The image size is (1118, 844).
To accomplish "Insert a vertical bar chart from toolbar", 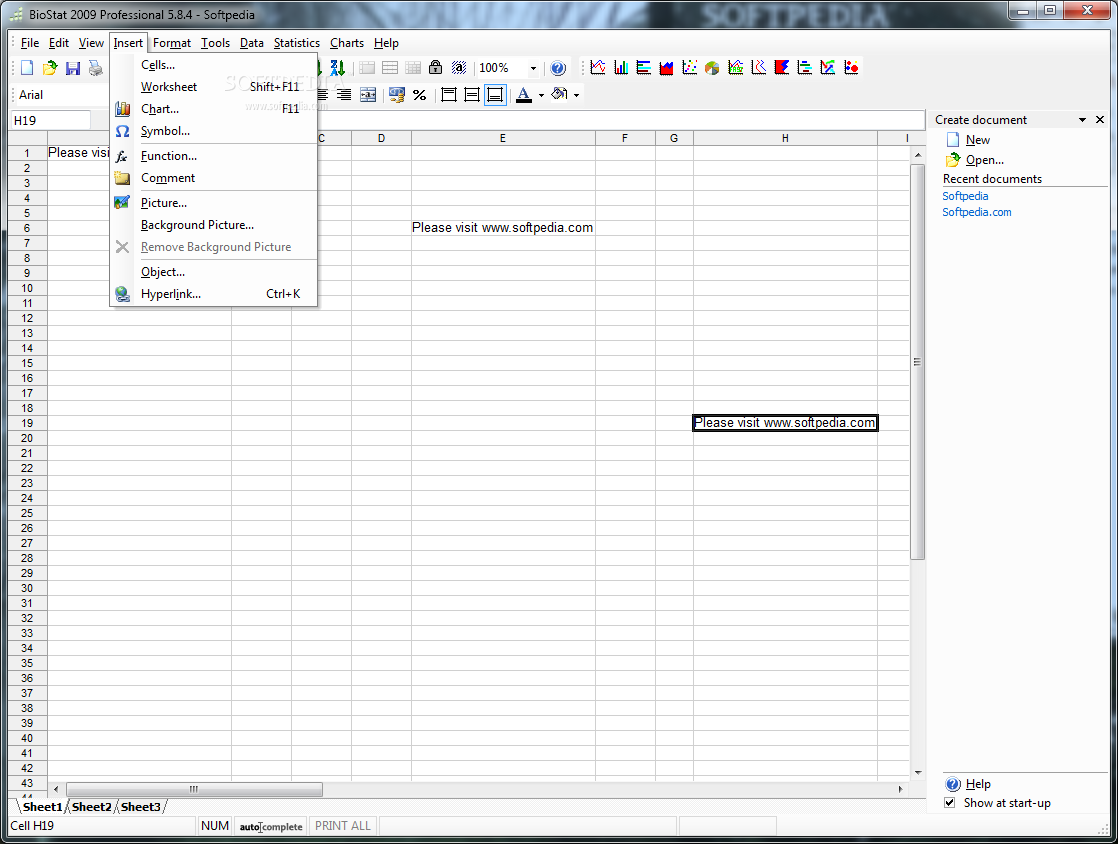I will (621, 67).
